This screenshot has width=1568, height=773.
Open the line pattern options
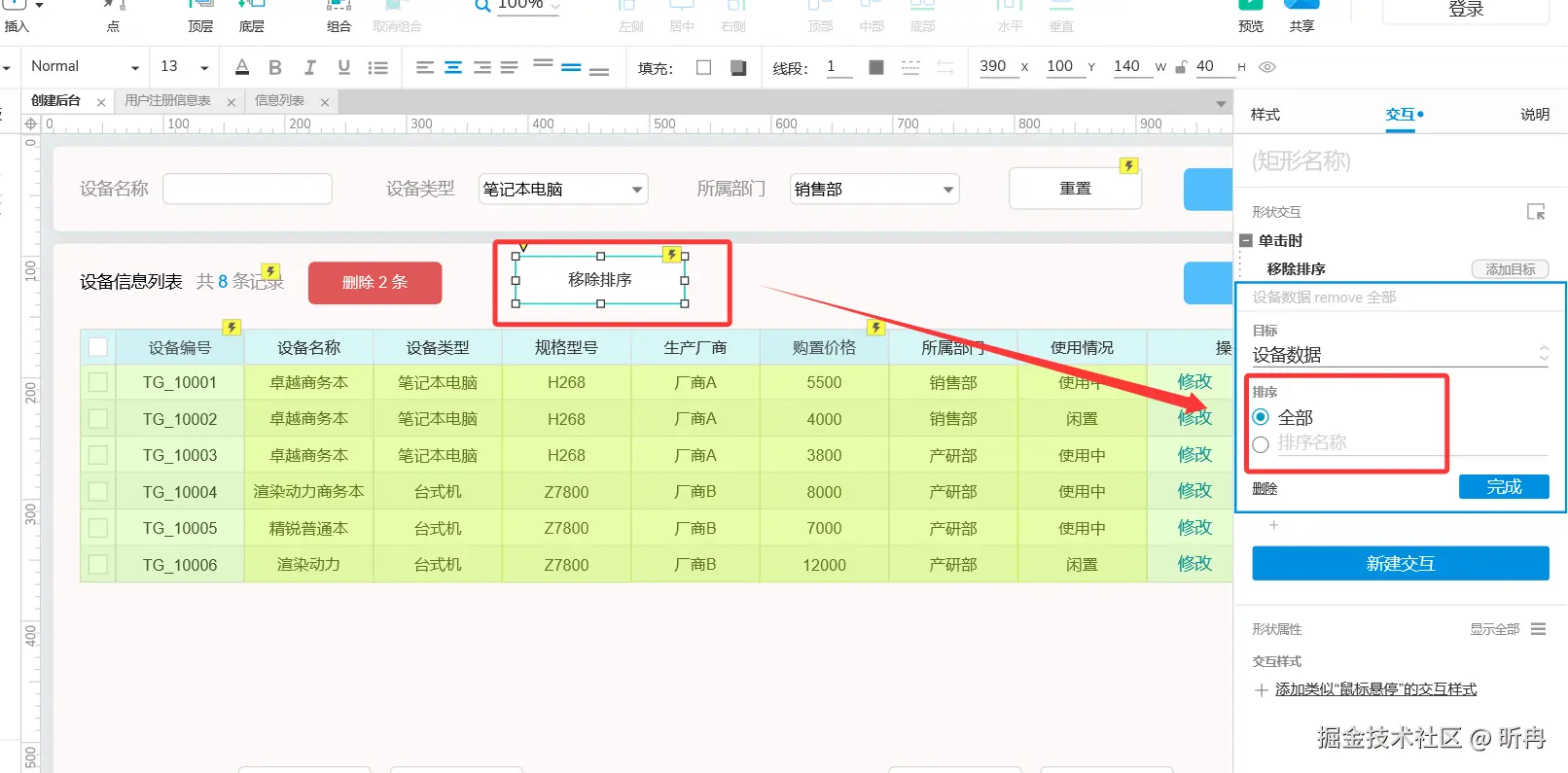point(910,67)
